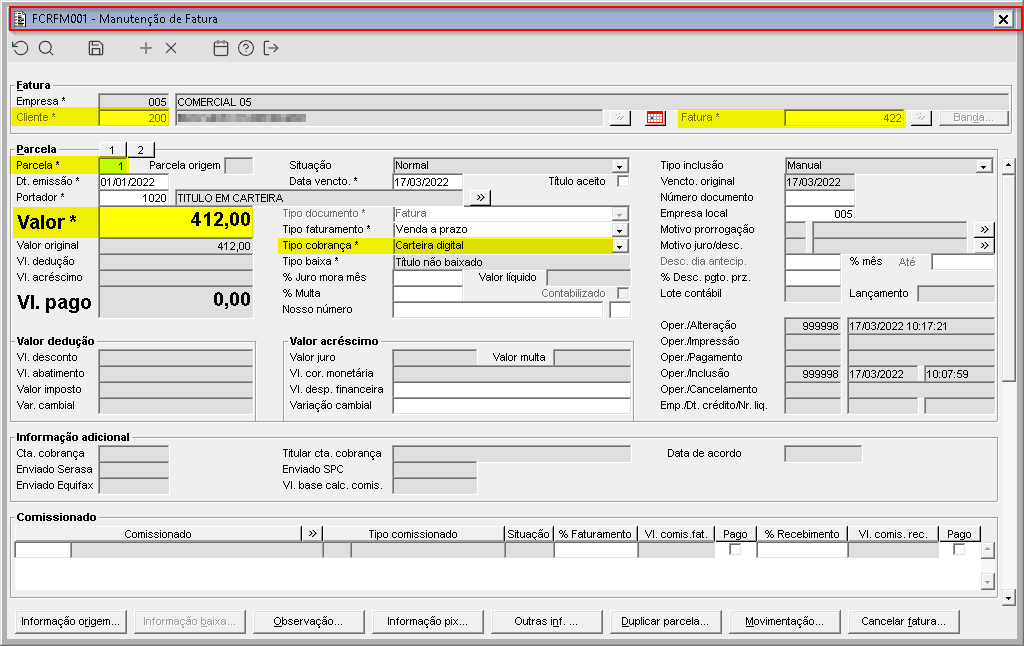Switch to Parcela tab 1
Viewport: 1024px width, 646px height.
(112, 150)
